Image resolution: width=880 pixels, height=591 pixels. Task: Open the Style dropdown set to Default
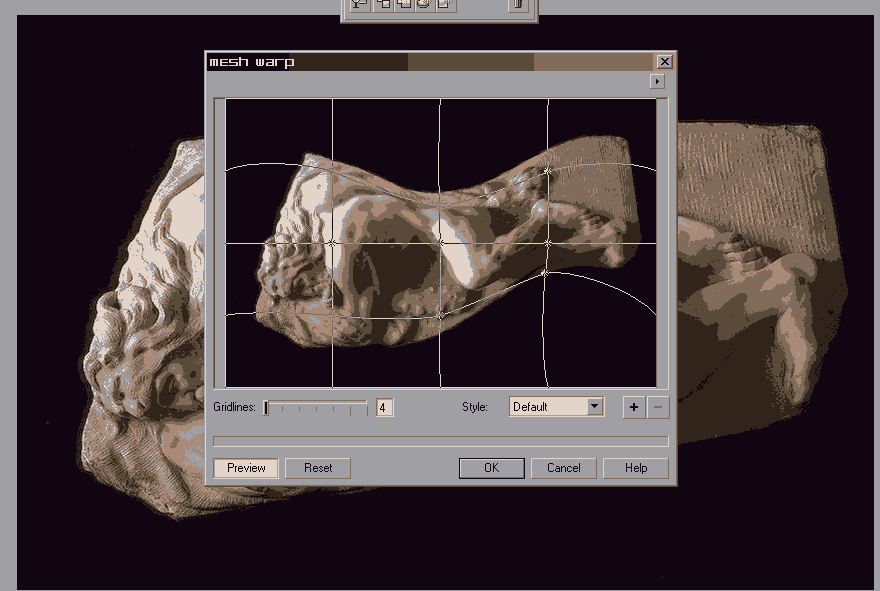556,406
